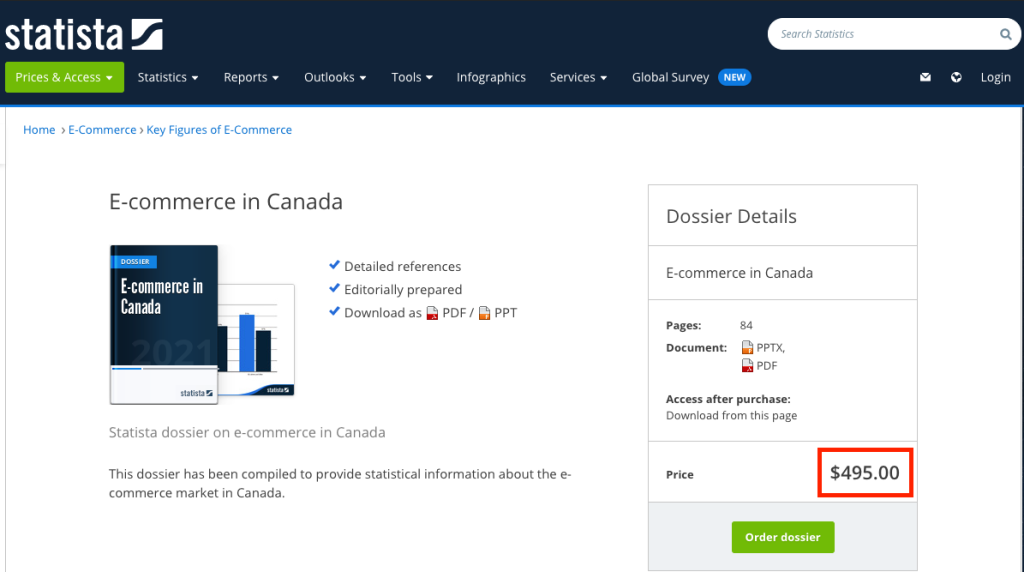Expand the Outlooks menu
This screenshot has width=1024, height=572.
[x=335, y=77]
